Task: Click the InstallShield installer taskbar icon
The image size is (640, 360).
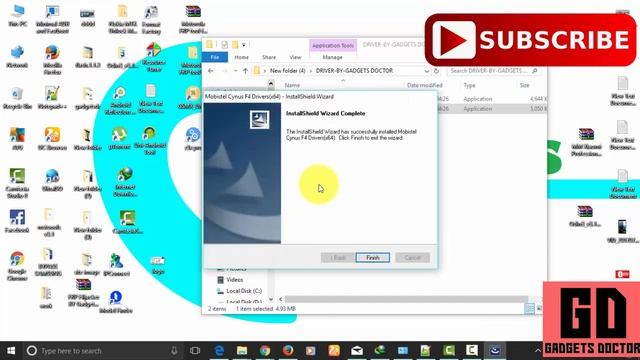Action: pyautogui.click(x=495, y=351)
